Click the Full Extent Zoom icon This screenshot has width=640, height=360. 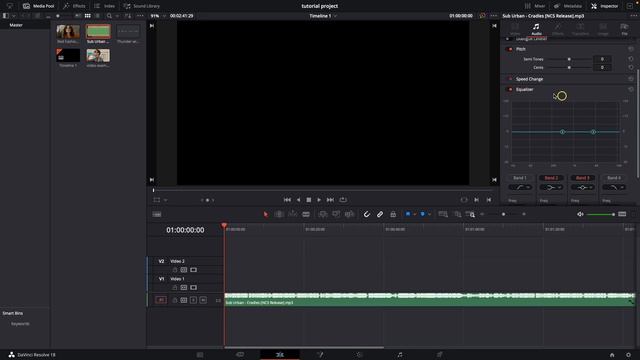coord(443,214)
